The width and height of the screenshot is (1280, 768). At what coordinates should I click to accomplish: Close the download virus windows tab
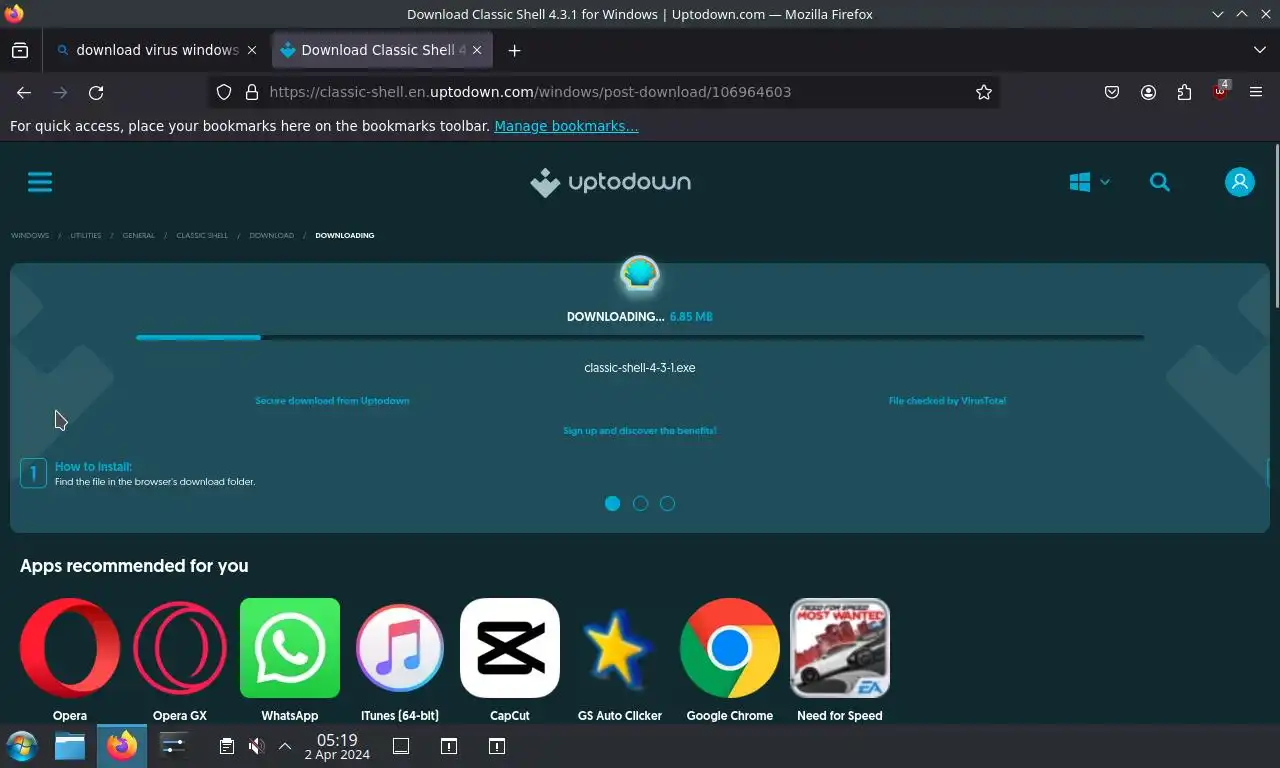[x=252, y=50]
